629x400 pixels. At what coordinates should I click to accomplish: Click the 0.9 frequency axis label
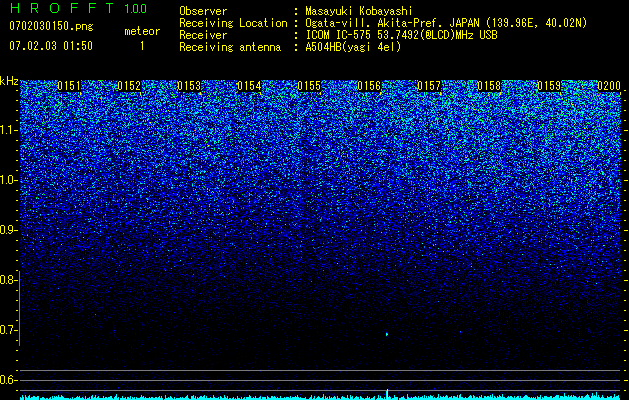[8, 230]
